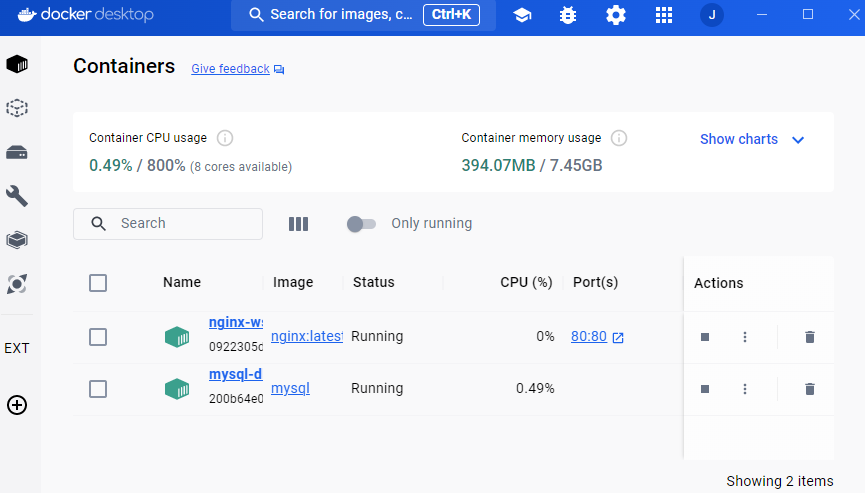865x493 pixels.
Task: Sort by Port(s) column header
Action: pos(595,282)
